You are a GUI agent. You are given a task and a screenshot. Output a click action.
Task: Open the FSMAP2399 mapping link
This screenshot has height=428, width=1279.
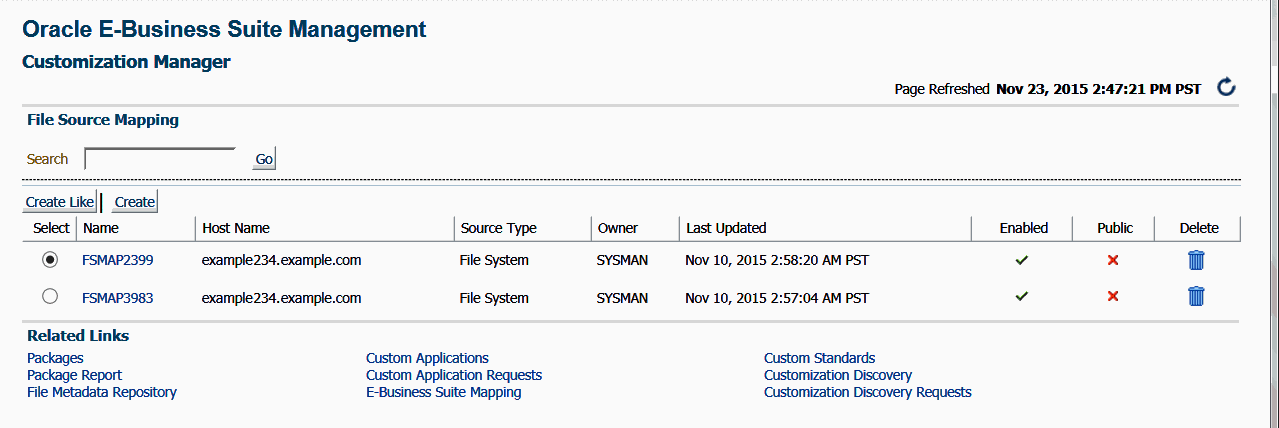[x=118, y=260]
